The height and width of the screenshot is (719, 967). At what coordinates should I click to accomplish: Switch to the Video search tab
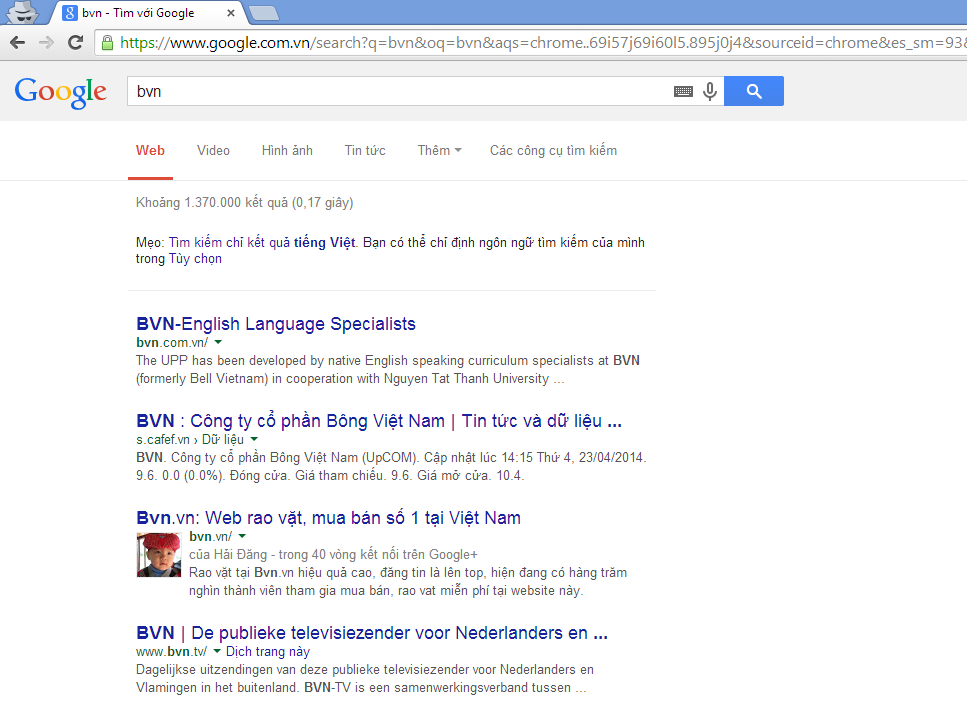213,150
